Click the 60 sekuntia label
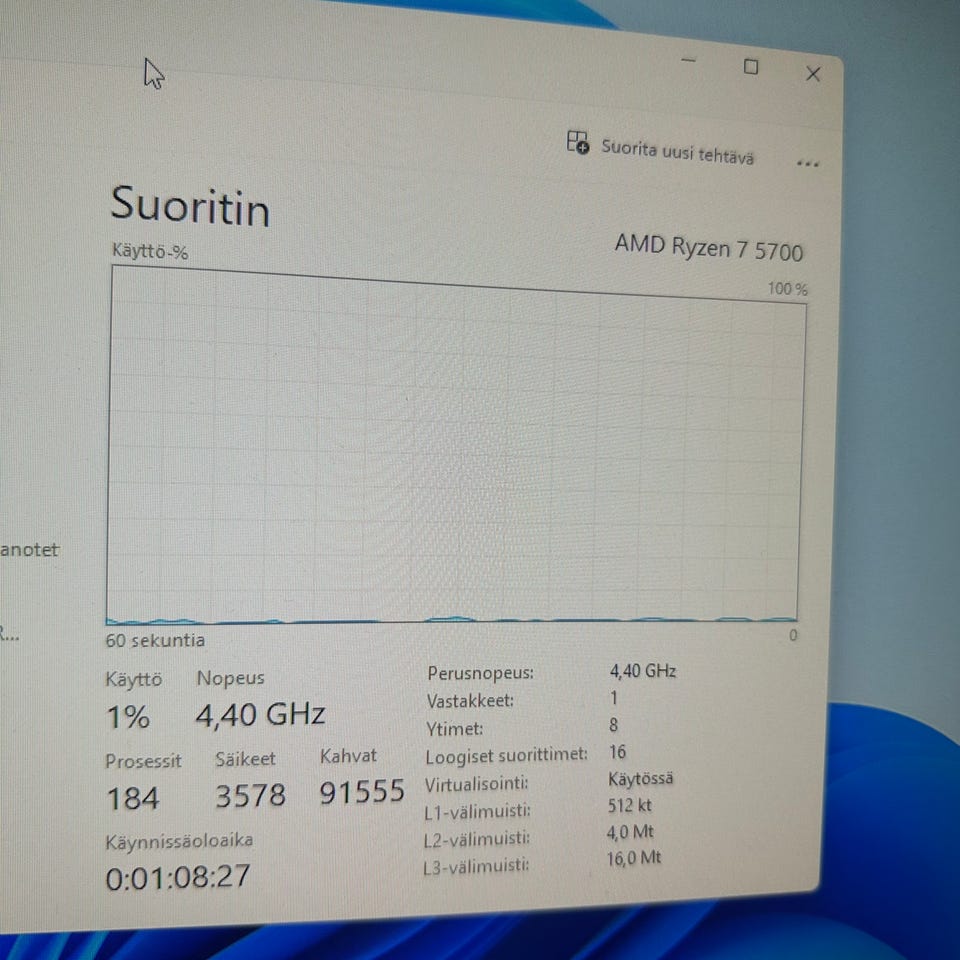960x960 pixels. coord(155,640)
